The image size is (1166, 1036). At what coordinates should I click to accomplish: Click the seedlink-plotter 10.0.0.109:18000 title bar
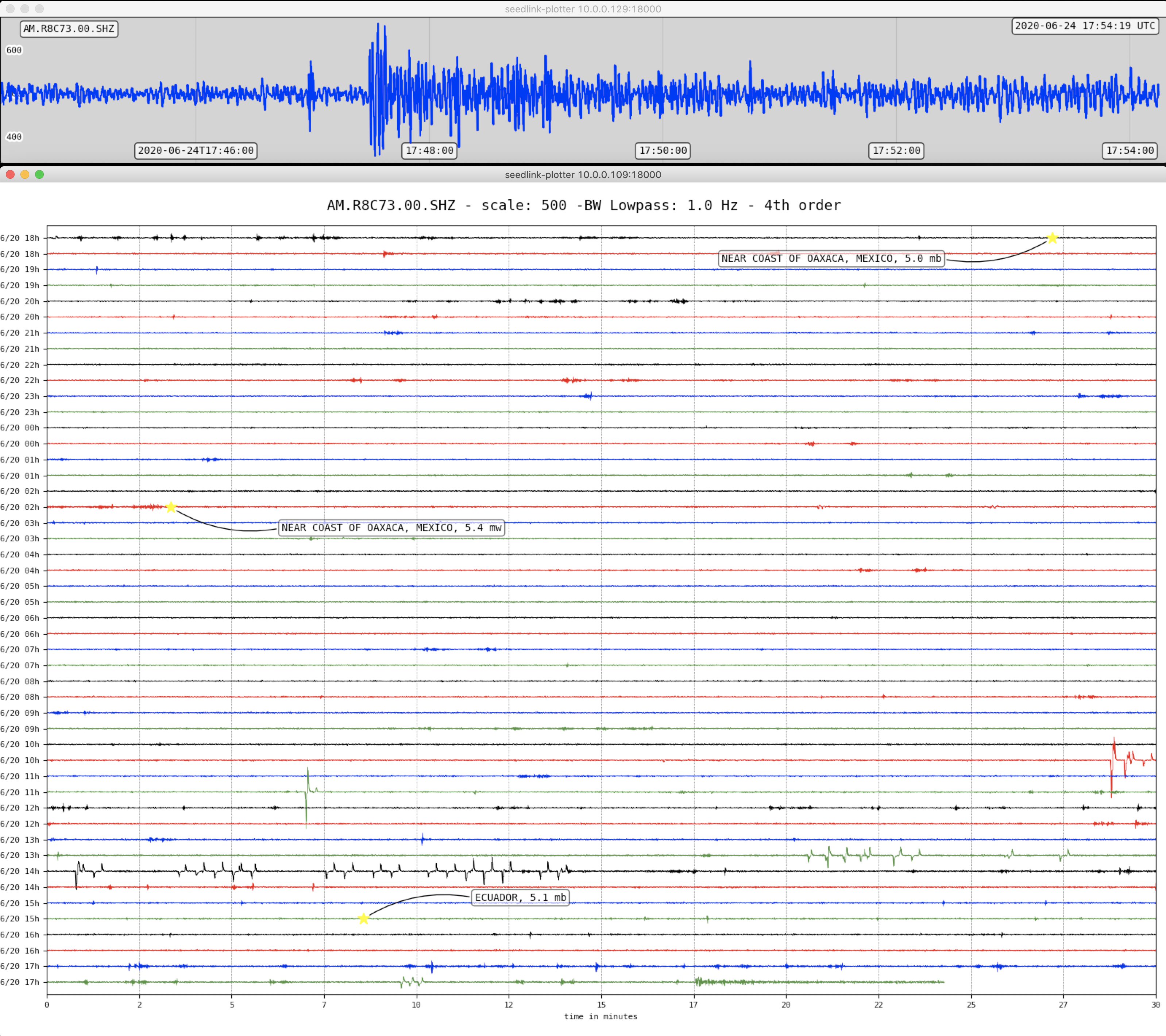point(583,175)
